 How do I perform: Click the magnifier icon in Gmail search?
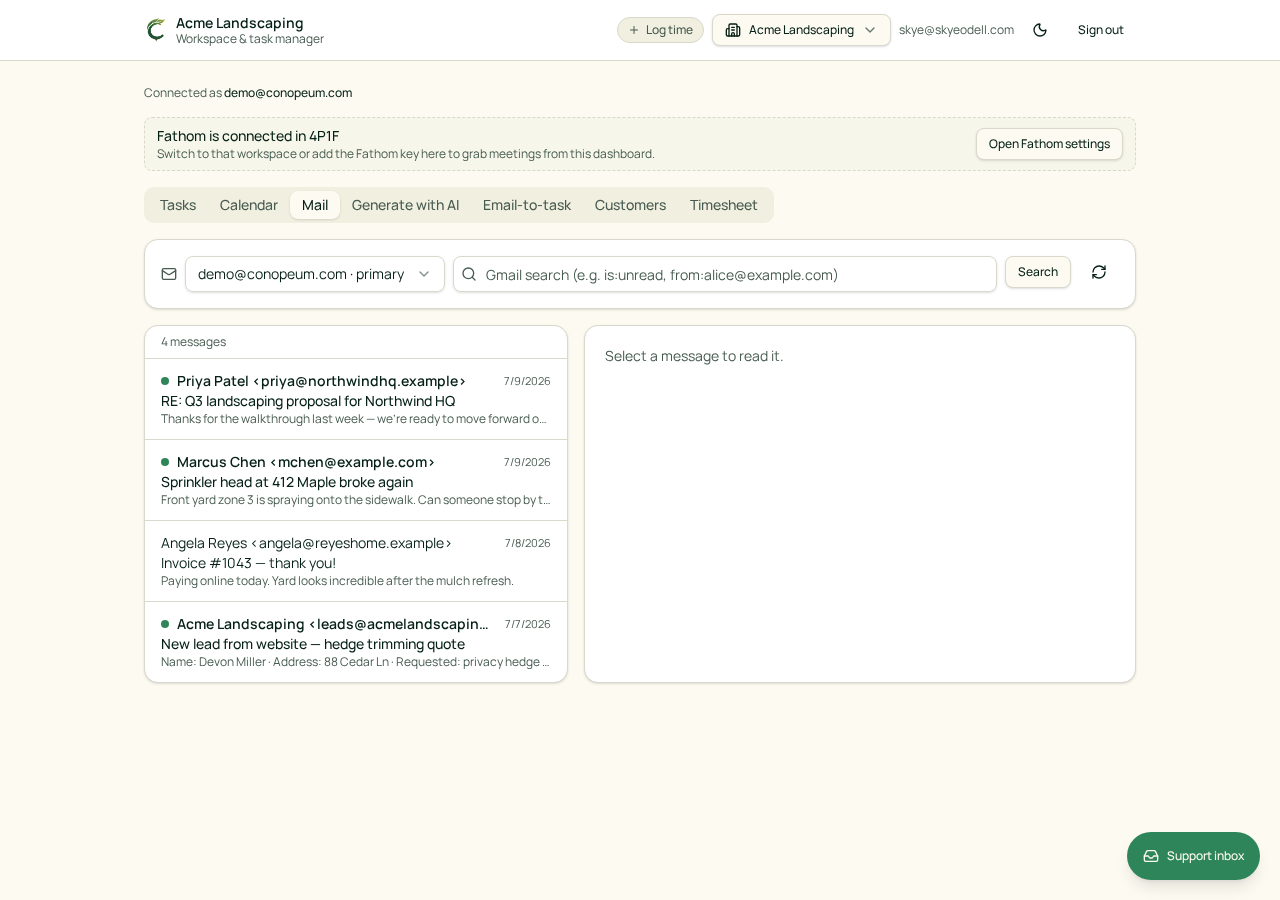pyautogui.click(x=469, y=274)
